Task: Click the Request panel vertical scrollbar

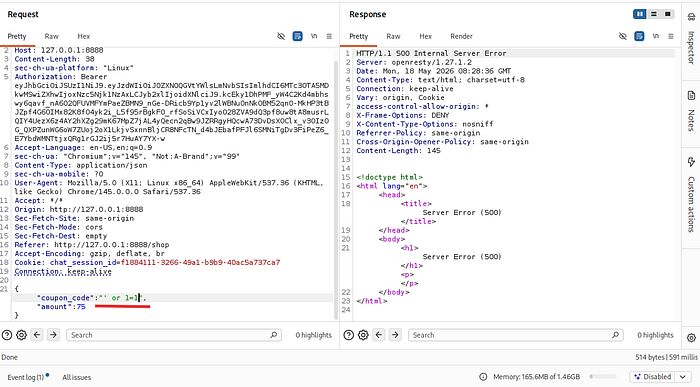Action: pos(336,190)
